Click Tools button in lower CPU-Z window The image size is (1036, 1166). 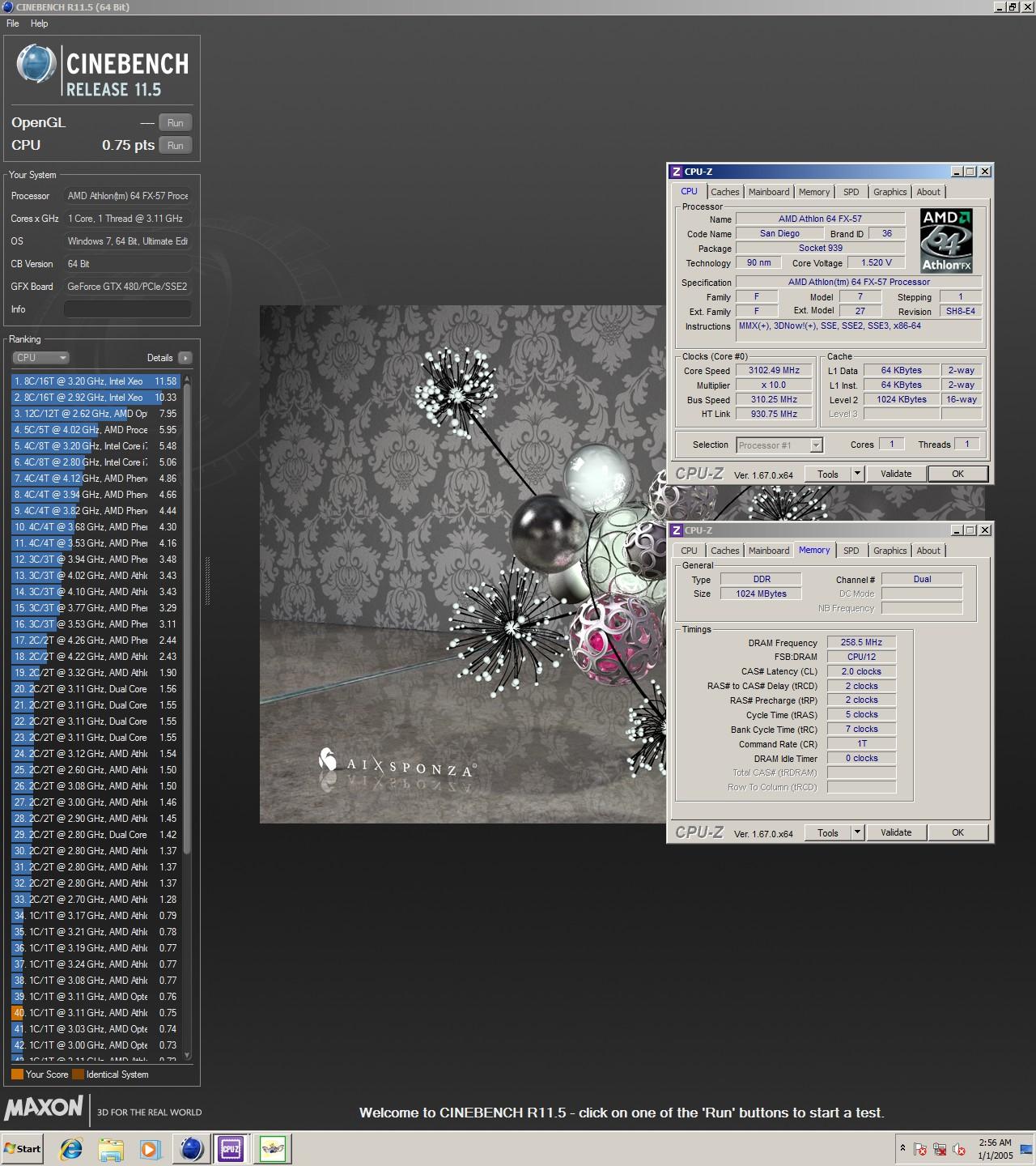click(x=828, y=832)
